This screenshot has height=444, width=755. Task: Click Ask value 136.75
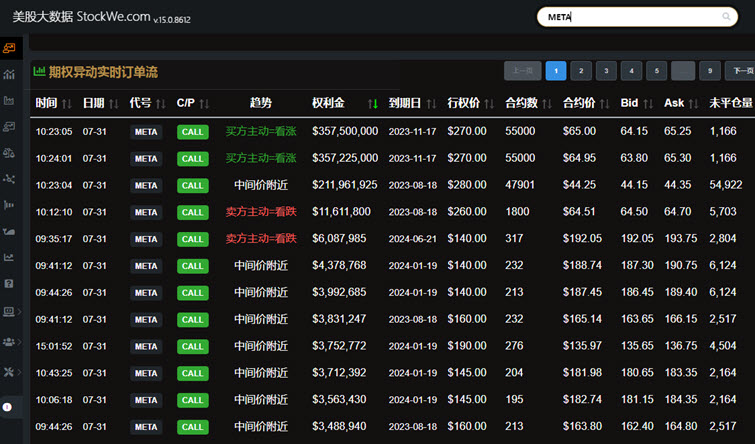[x=680, y=346]
